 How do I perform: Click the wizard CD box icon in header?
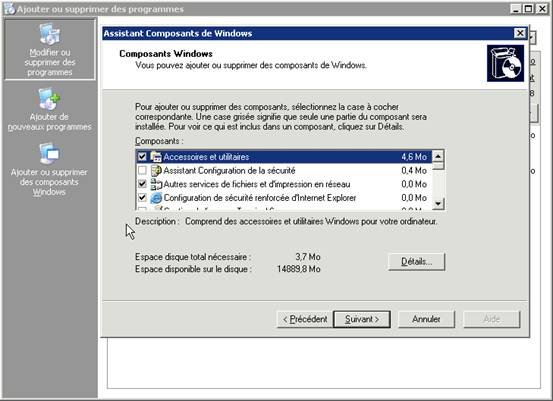505,63
